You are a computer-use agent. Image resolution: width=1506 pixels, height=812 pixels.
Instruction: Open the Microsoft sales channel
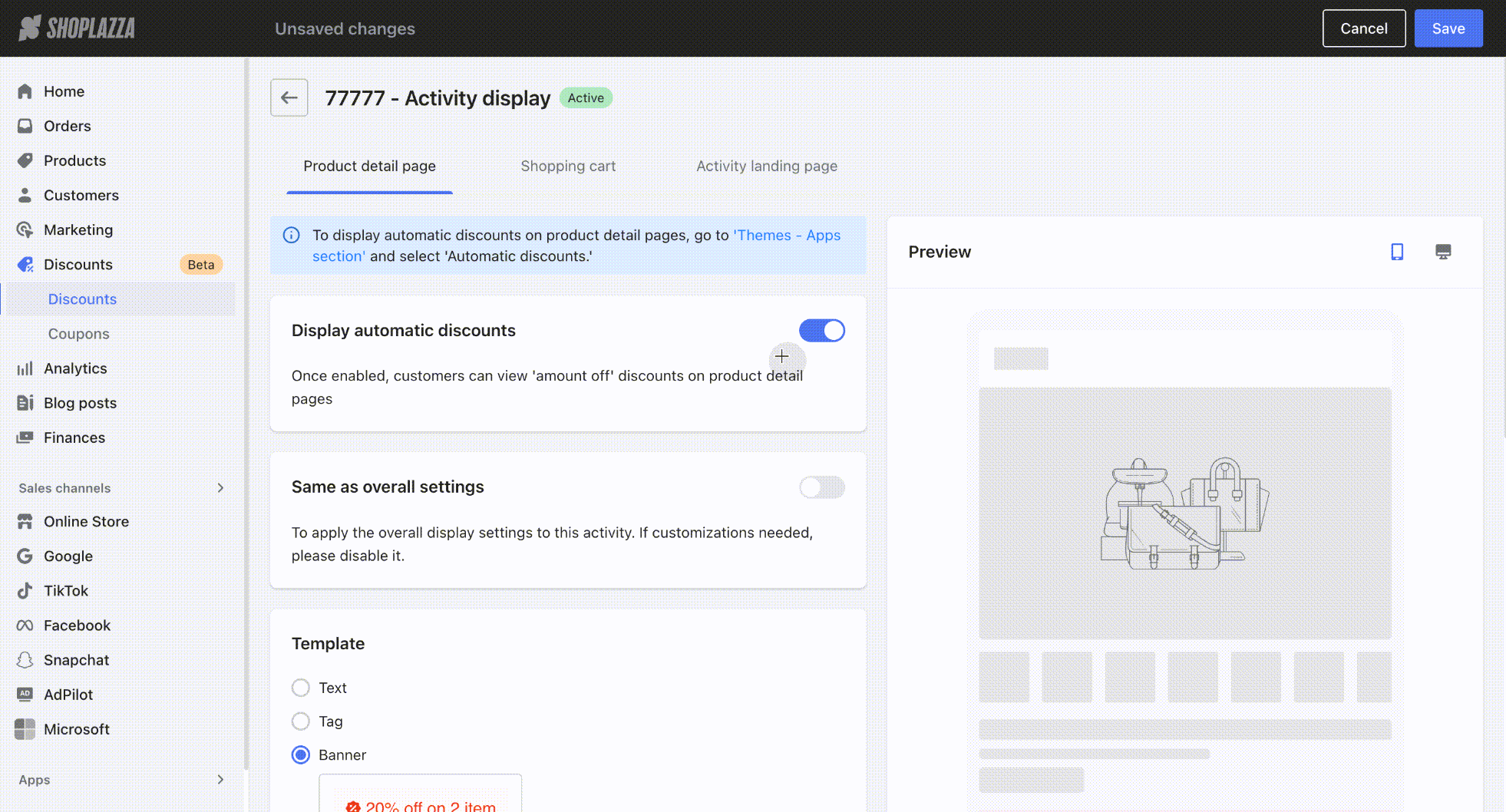(x=76, y=729)
